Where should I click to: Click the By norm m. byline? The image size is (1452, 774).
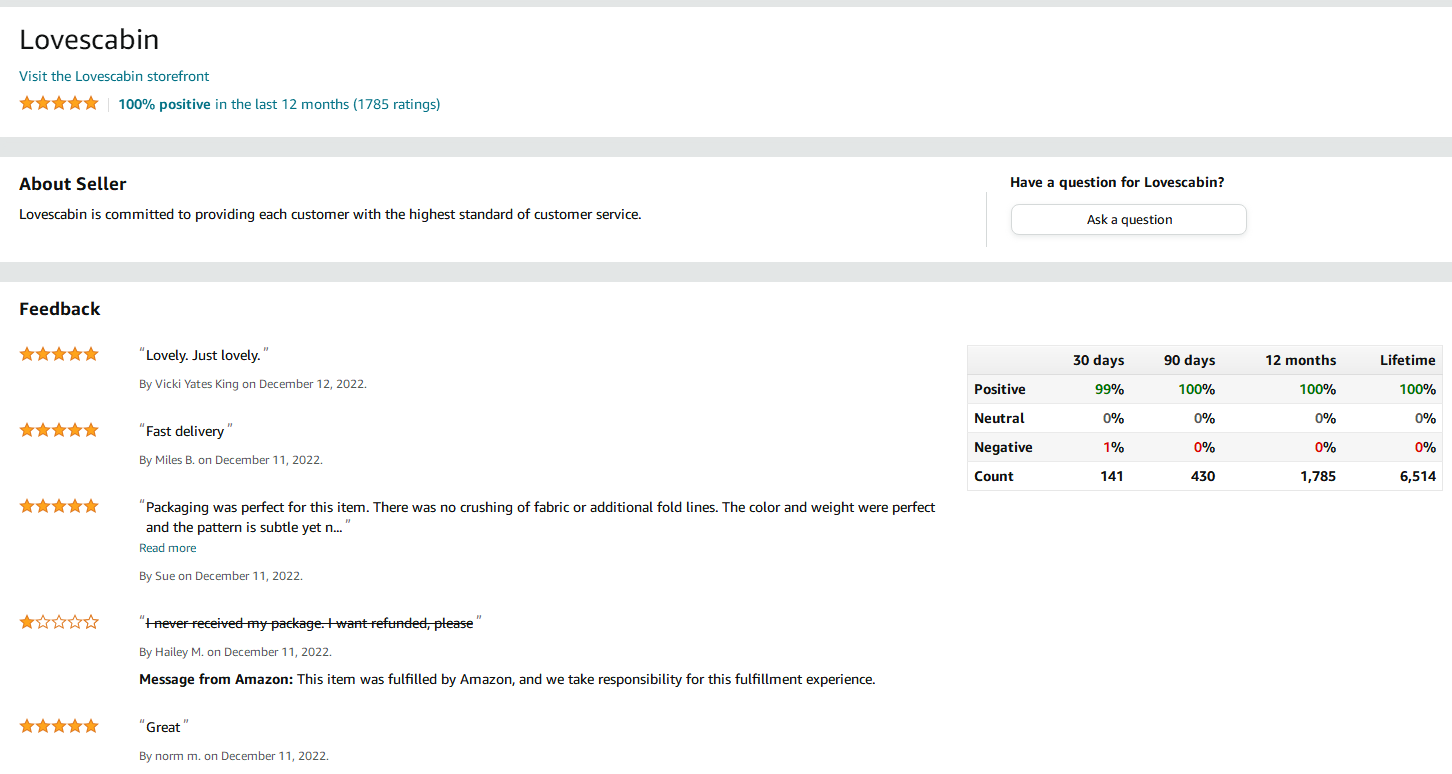[x=234, y=756]
